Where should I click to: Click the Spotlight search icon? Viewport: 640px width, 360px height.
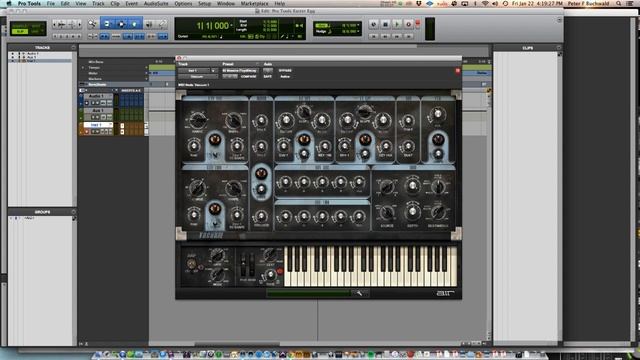click(619, 3)
